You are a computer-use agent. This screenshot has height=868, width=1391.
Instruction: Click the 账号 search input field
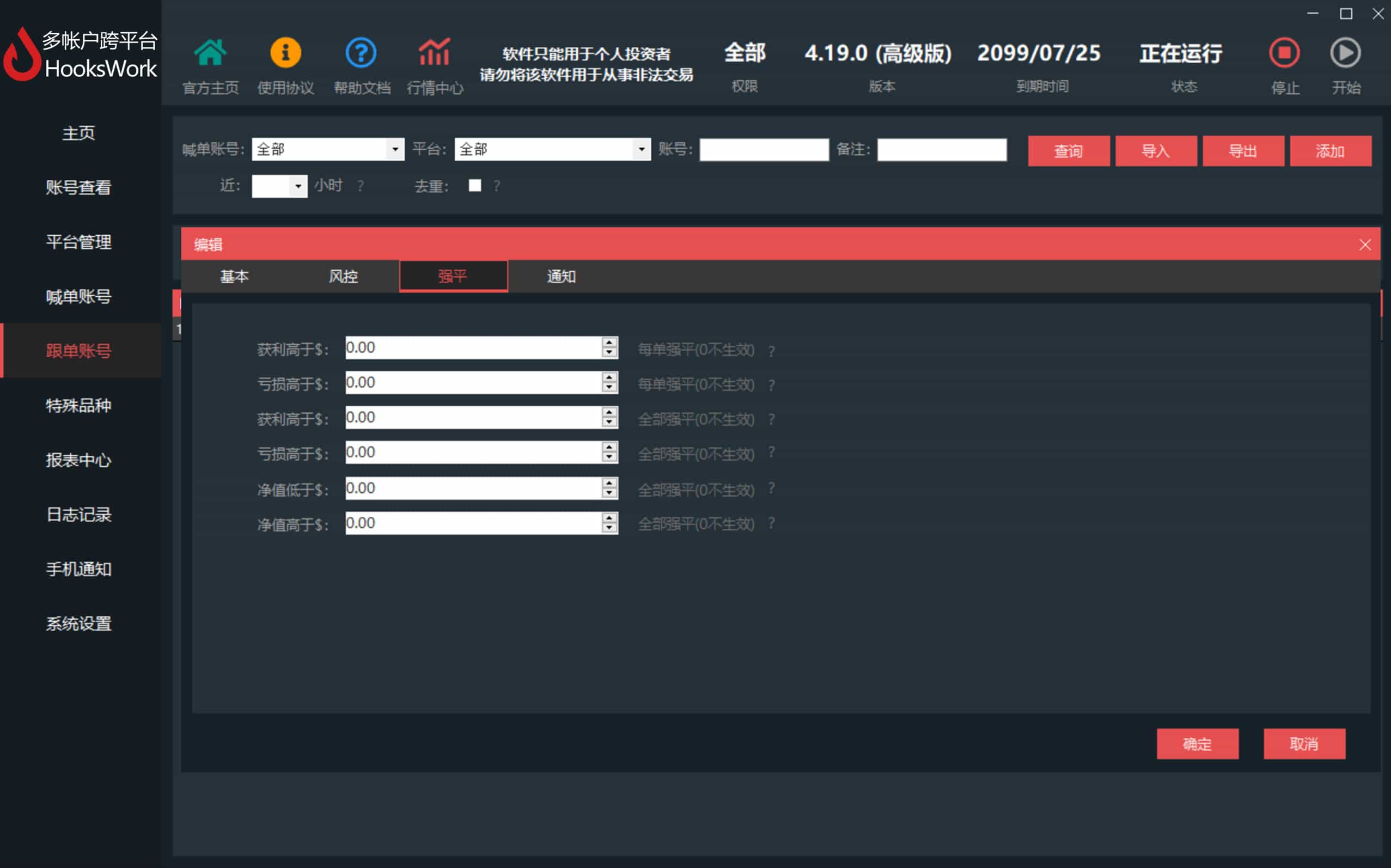(x=764, y=150)
